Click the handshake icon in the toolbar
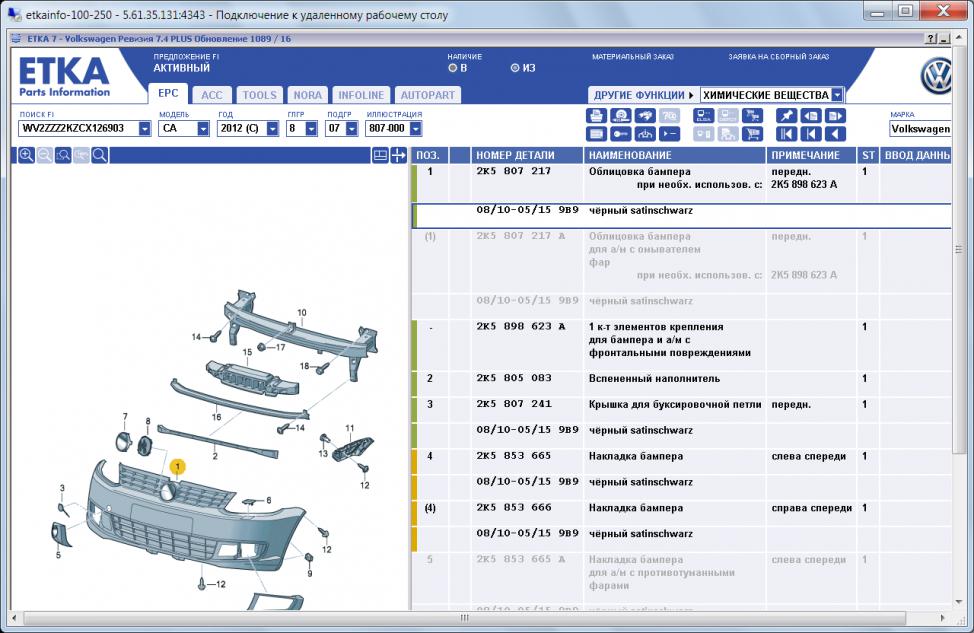The image size is (974, 633). coord(645,116)
